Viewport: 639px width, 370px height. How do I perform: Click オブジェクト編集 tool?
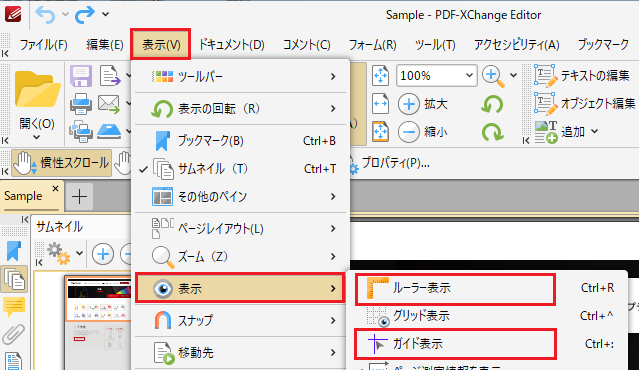point(585,104)
